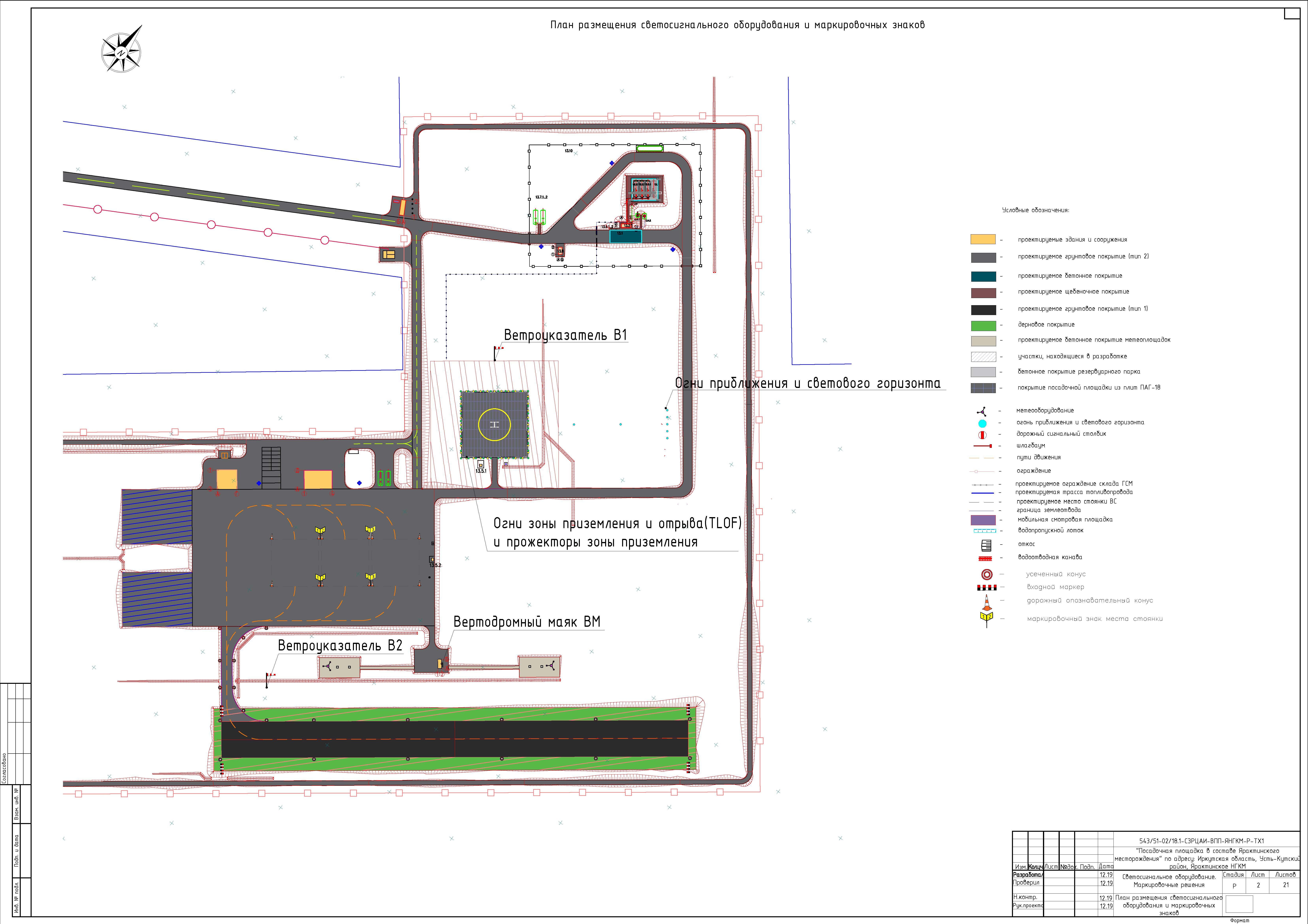Click the 'Вертодромный маяк ВМ' callout label
Screen dimensions: 1308x924
(x=527, y=622)
